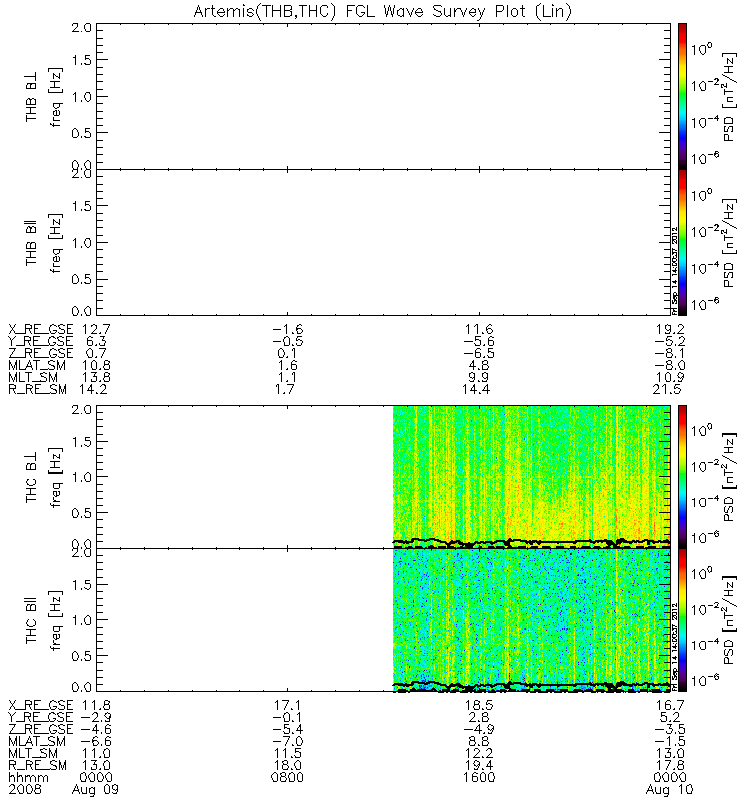Screen dimensions: 750x800
Task: Click the top THB B⊥ PSD color bar
Action: (x=682, y=96)
